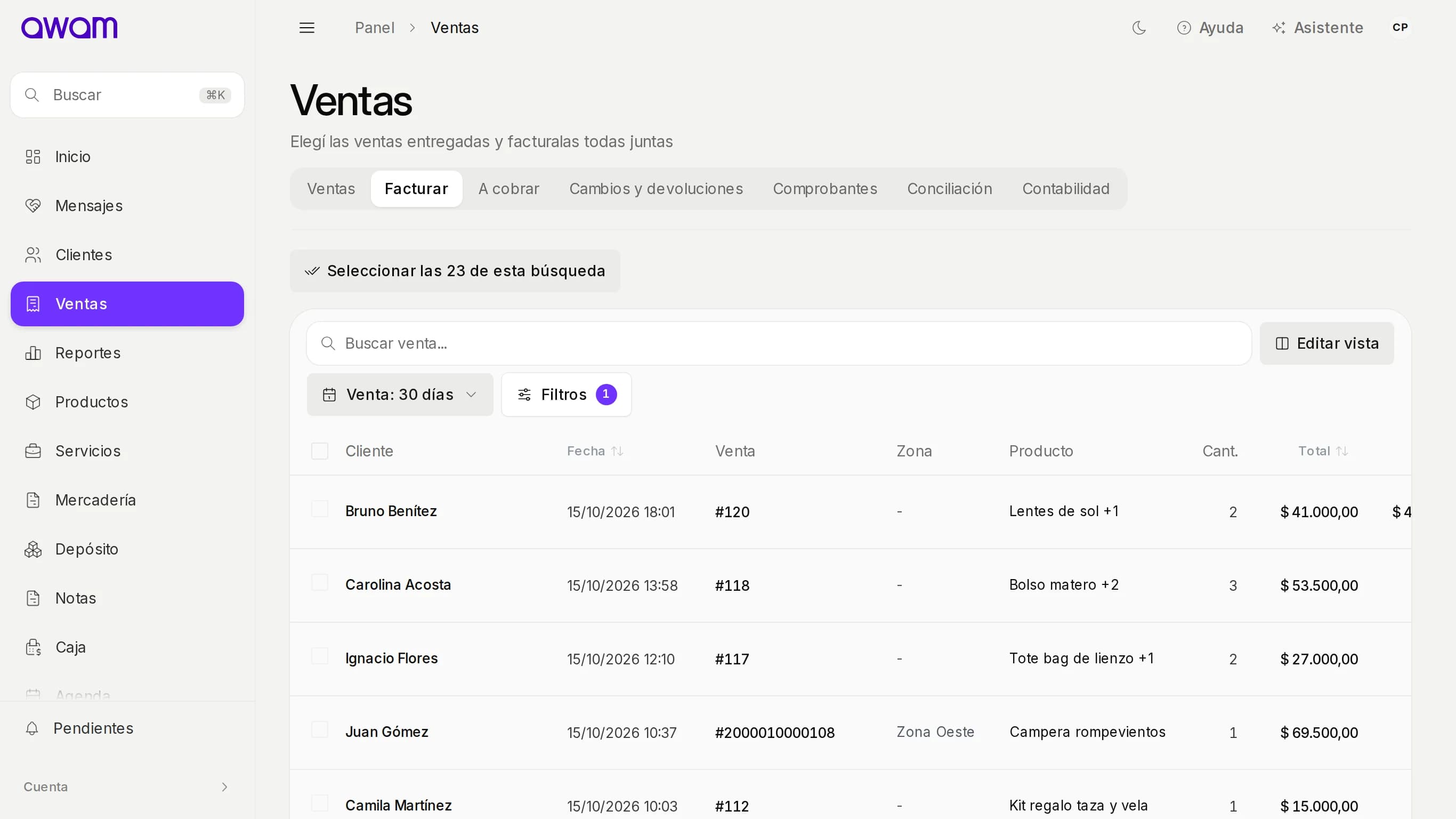The image size is (1456, 819).
Task: Go to Clientes section
Action: point(127,255)
